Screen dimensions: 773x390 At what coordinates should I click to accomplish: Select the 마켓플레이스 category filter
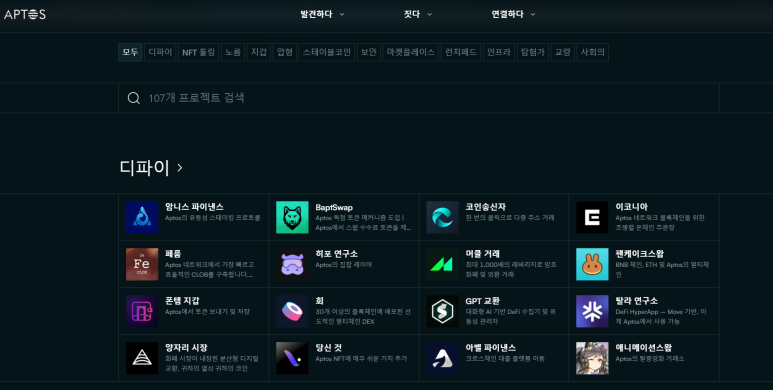(411, 52)
